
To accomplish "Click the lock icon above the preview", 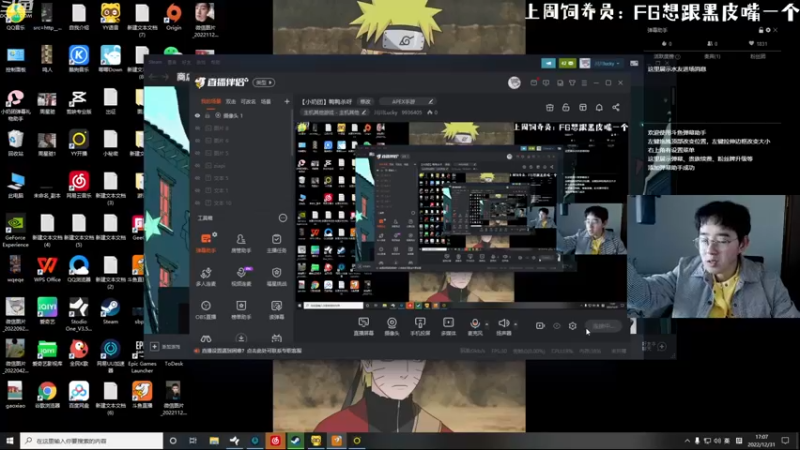I will [x=566, y=107].
